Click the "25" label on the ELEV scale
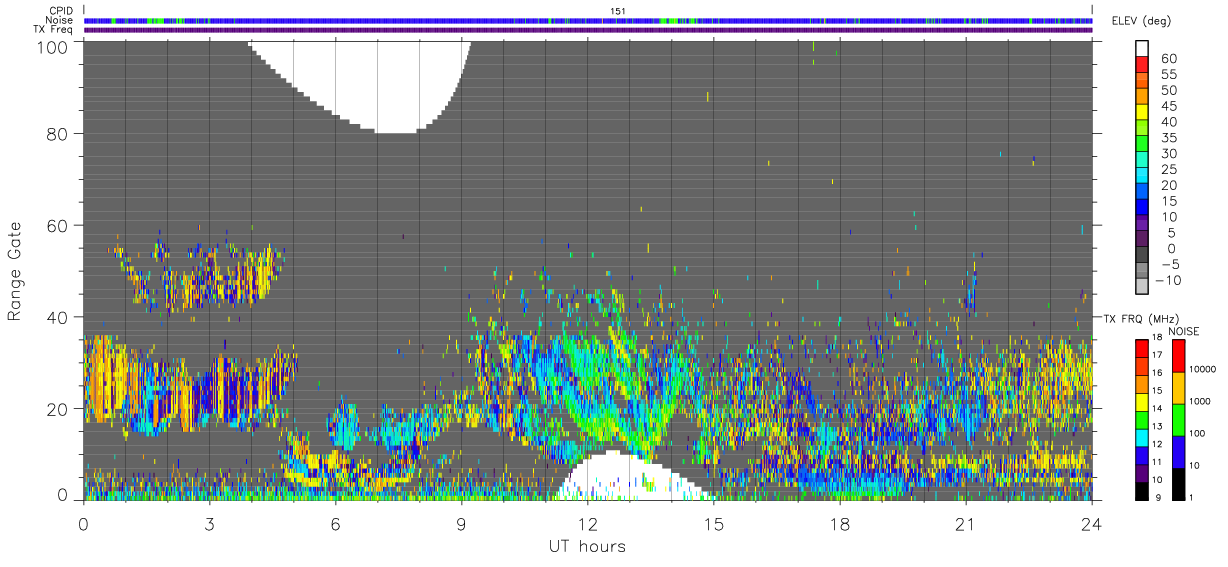This screenshot has height=567, width=1228. 1167,170
